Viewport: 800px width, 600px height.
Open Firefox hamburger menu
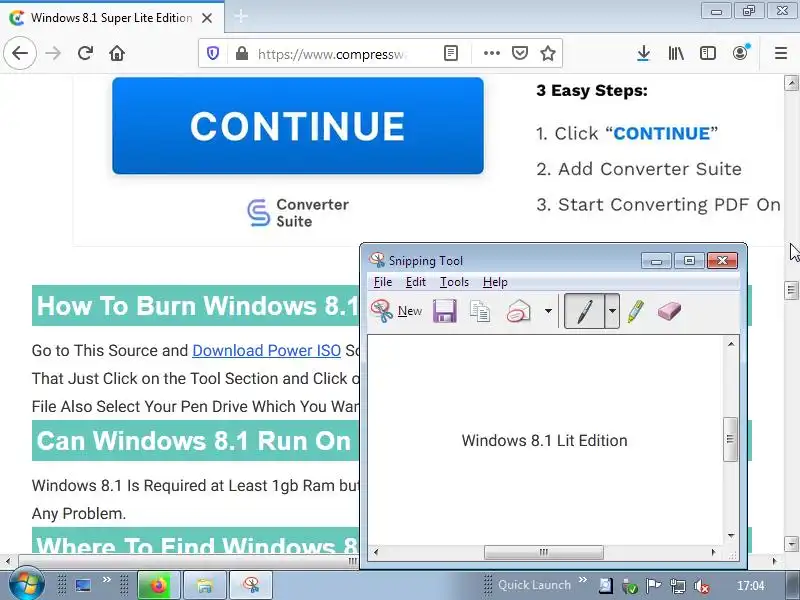tap(781, 53)
